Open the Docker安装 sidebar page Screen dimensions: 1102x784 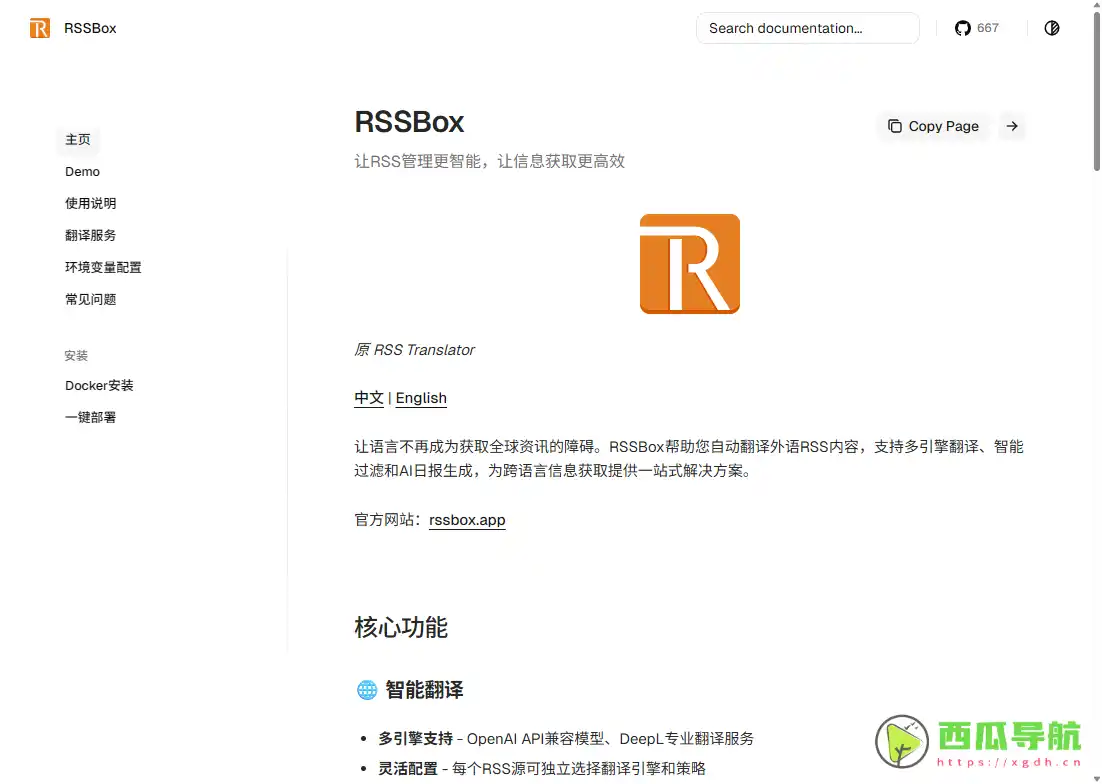pos(99,386)
